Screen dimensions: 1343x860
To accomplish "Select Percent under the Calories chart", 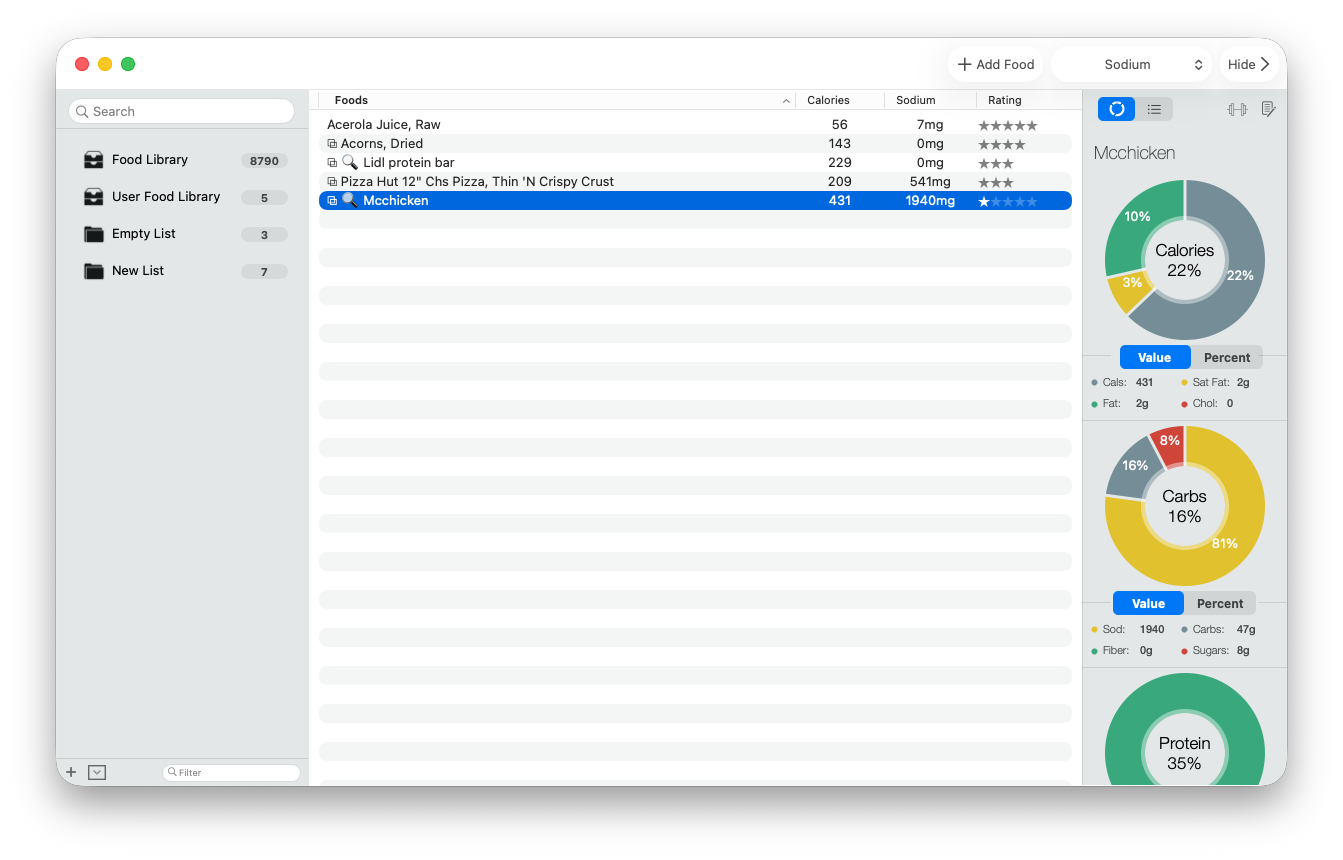I will click(x=1227, y=357).
